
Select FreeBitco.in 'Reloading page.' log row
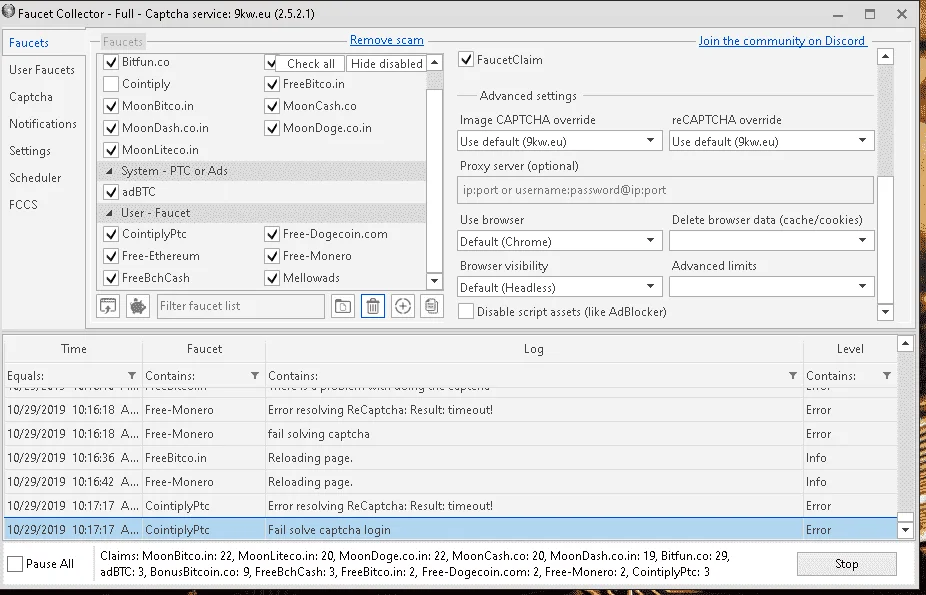[451, 458]
